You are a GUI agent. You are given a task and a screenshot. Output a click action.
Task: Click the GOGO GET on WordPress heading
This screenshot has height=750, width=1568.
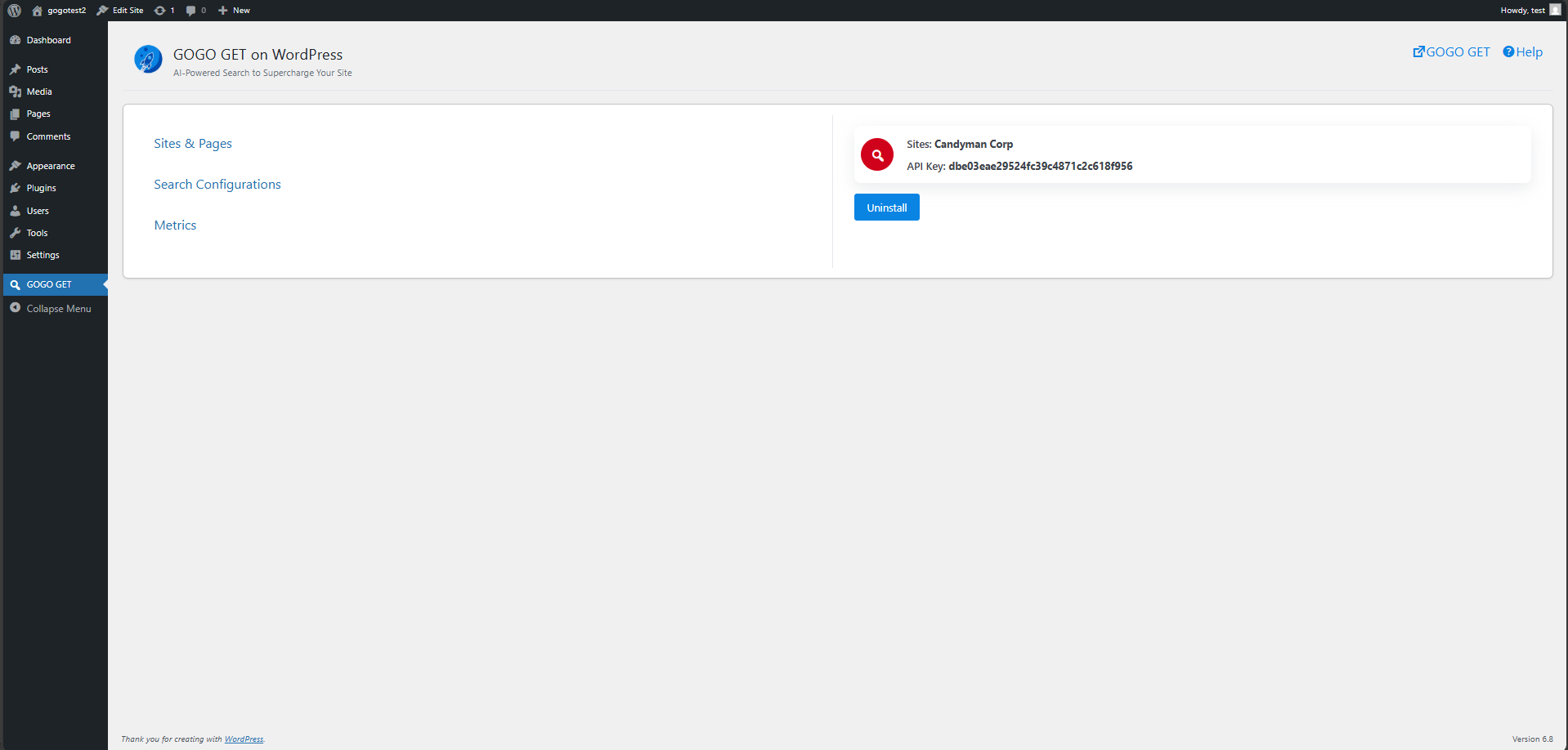(258, 55)
